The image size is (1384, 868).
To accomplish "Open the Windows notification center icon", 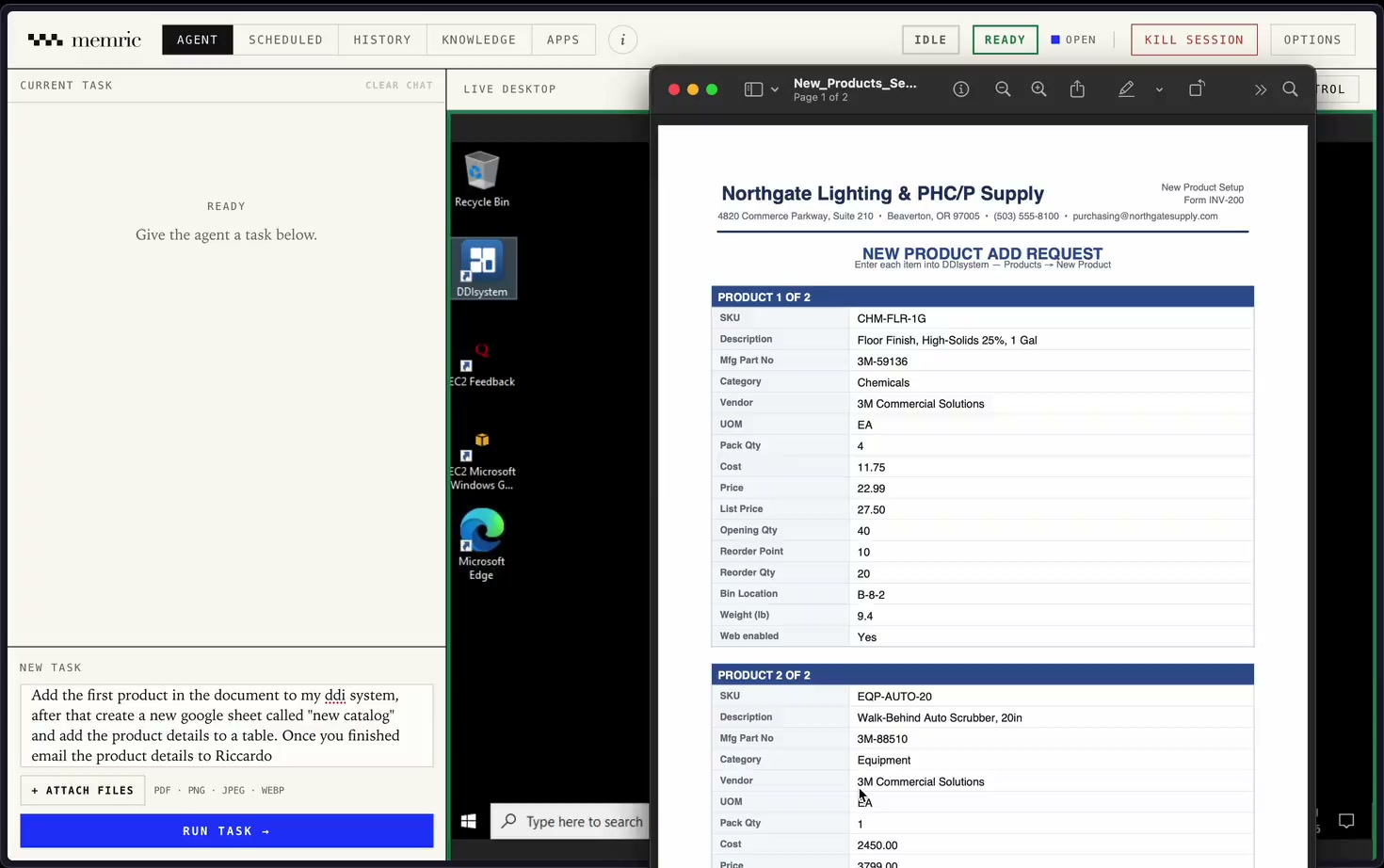I will coord(1346,821).
